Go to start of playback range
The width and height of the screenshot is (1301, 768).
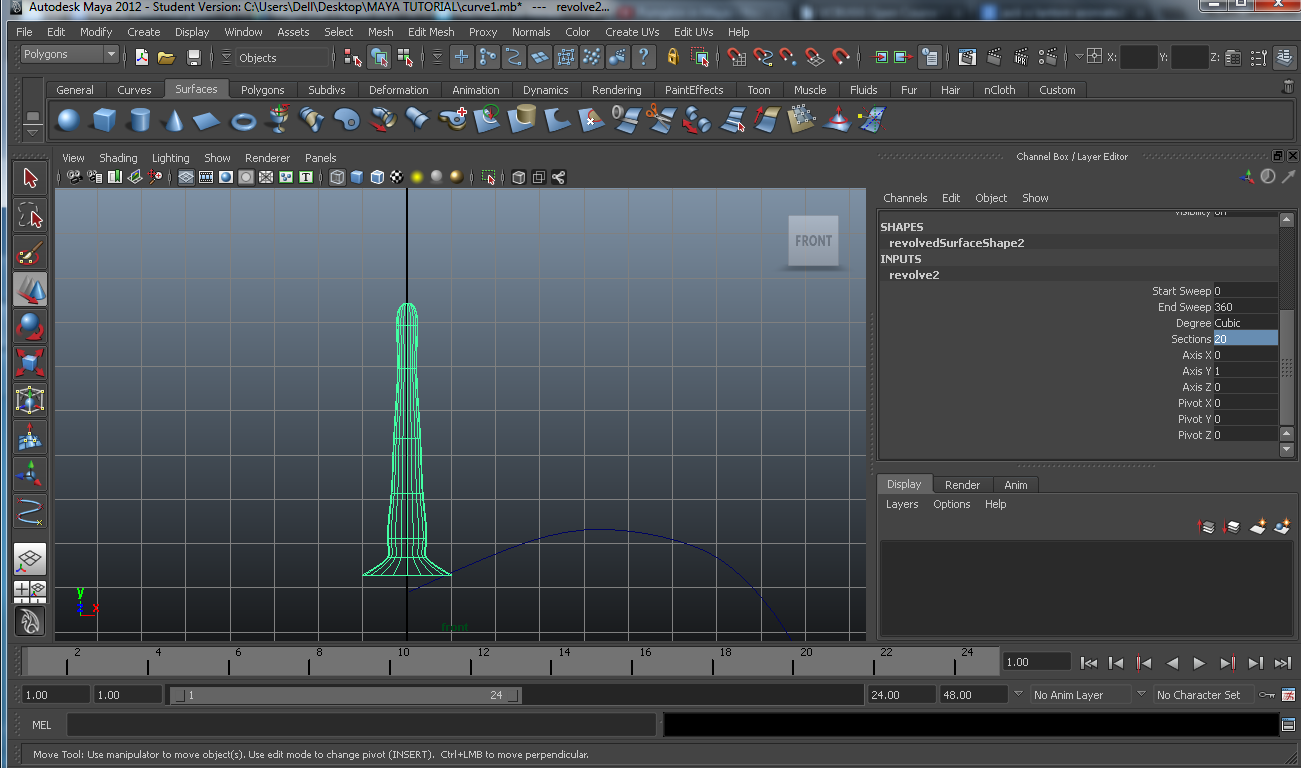tap(1089, 662)
